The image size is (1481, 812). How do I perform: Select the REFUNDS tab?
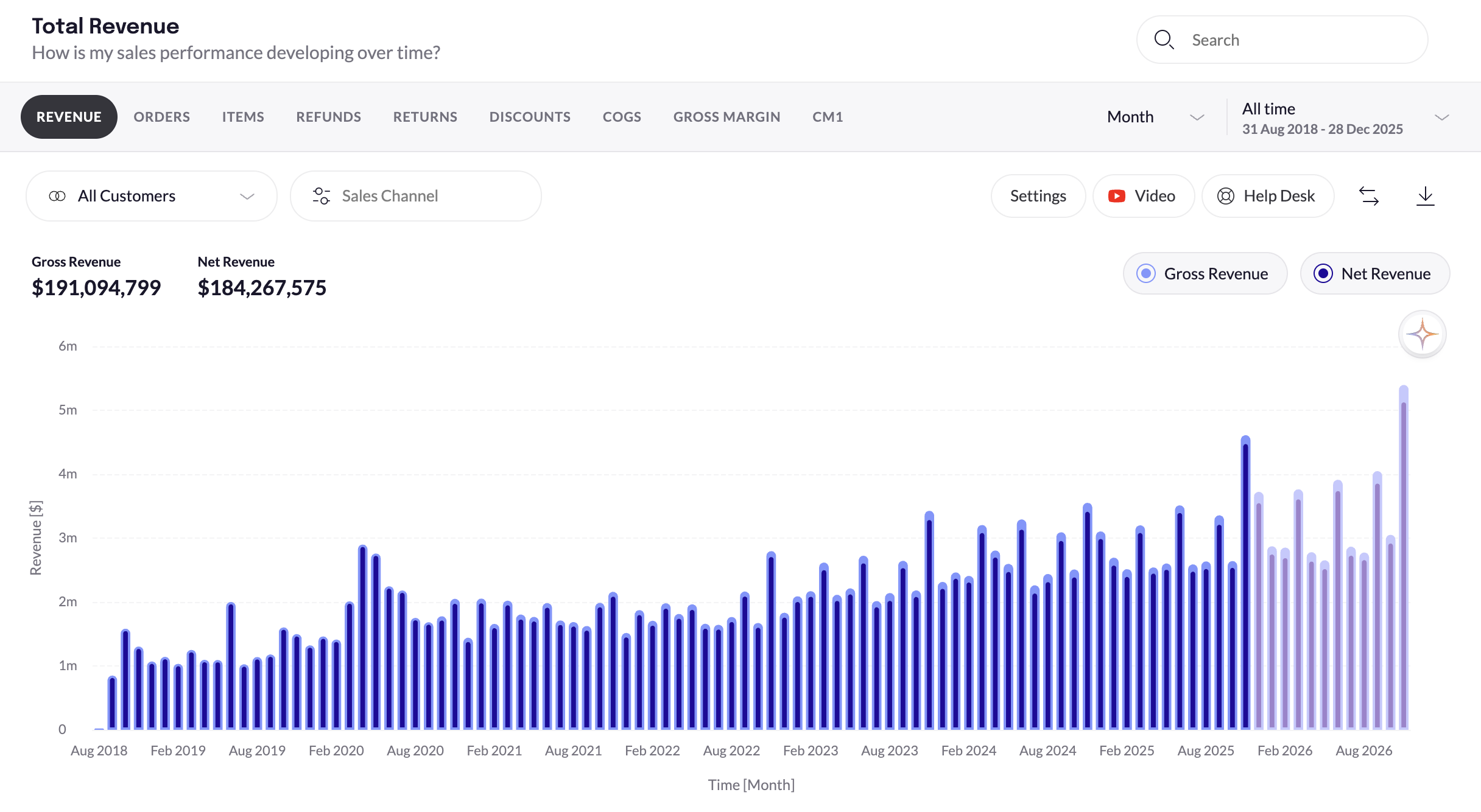click(x=328, y=116)
